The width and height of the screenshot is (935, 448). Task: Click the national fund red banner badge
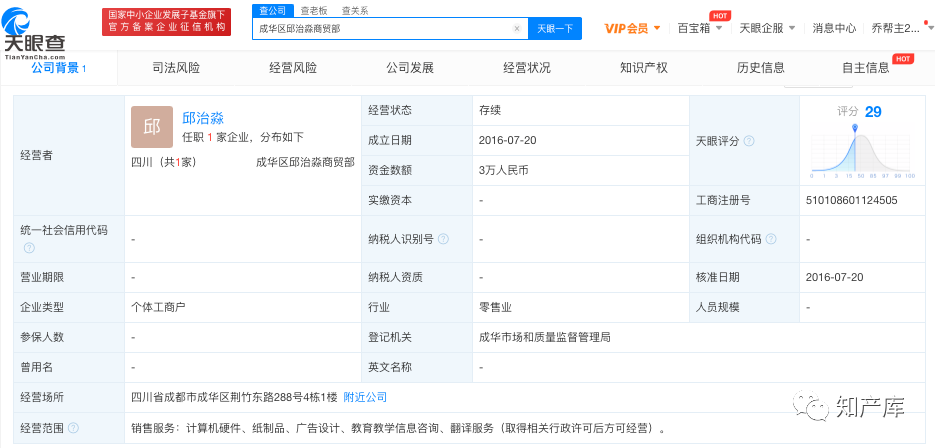click(x=166, y=22)
